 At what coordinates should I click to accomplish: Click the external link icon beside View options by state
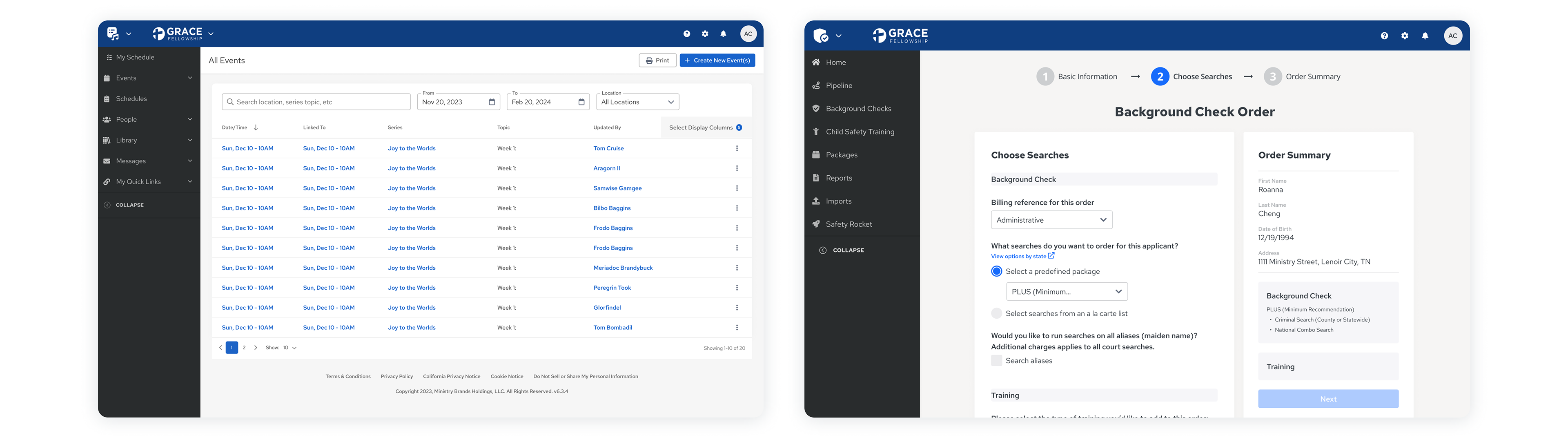click(x=1051, y=256)
